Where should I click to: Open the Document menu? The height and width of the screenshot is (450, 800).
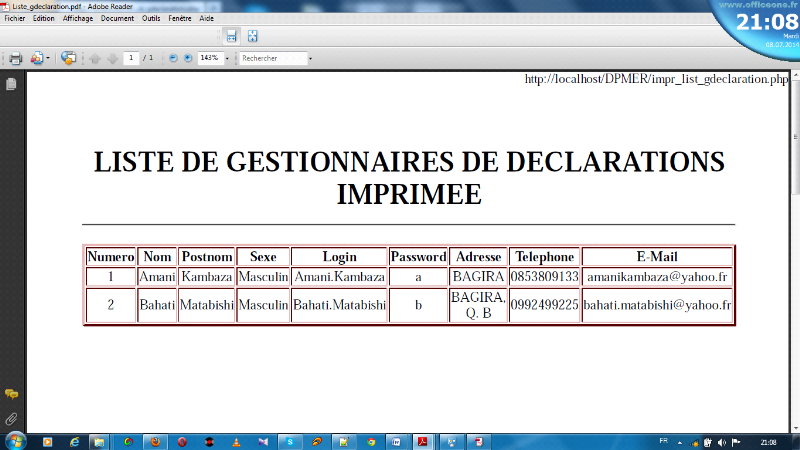coord(117,18)
